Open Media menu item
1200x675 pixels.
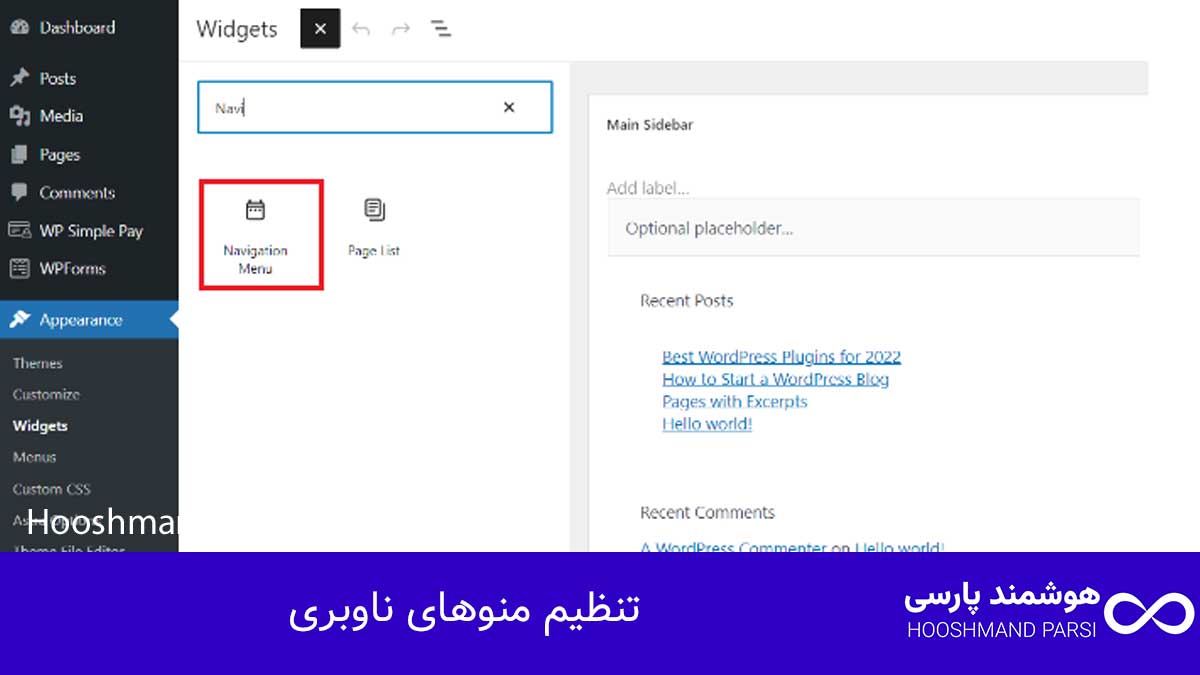point(89,116)
